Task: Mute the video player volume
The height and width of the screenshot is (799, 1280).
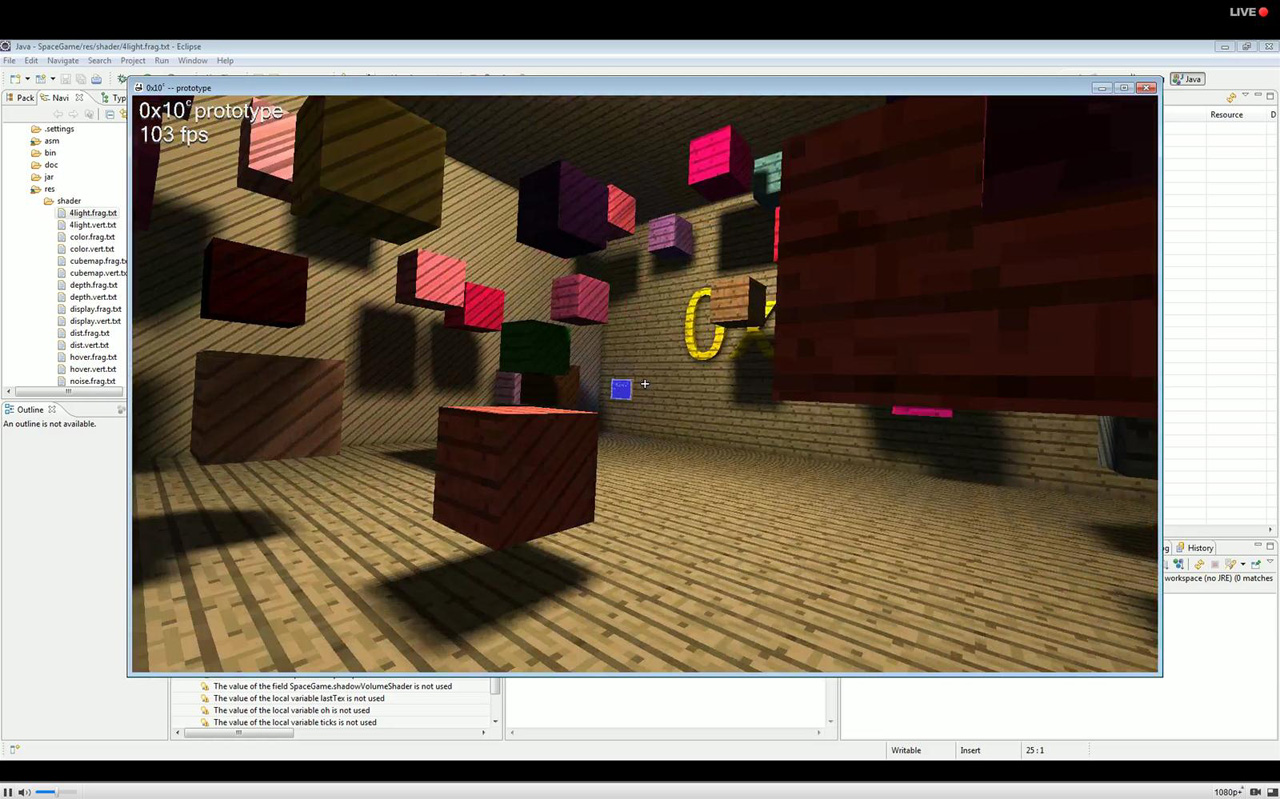Action: [x=24, y=792]
